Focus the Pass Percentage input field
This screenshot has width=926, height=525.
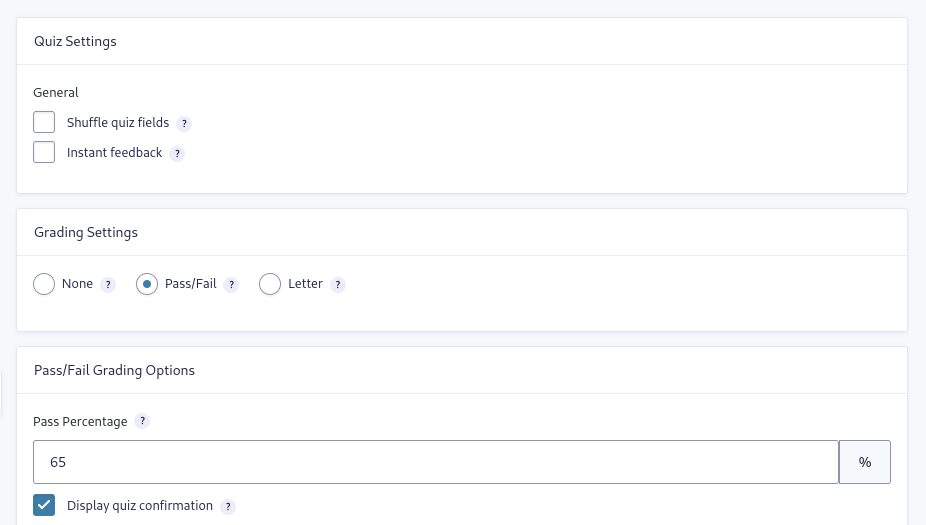coord(436,462)
